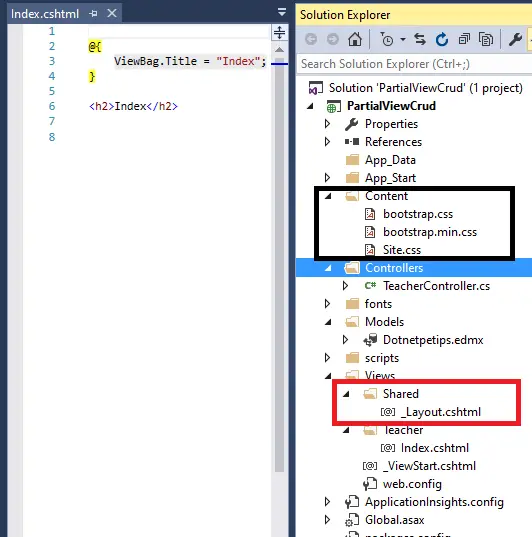Select the Index.cshtml editor tab
The width and height of the screenshot is (532, 537).
tap(45, 14)
